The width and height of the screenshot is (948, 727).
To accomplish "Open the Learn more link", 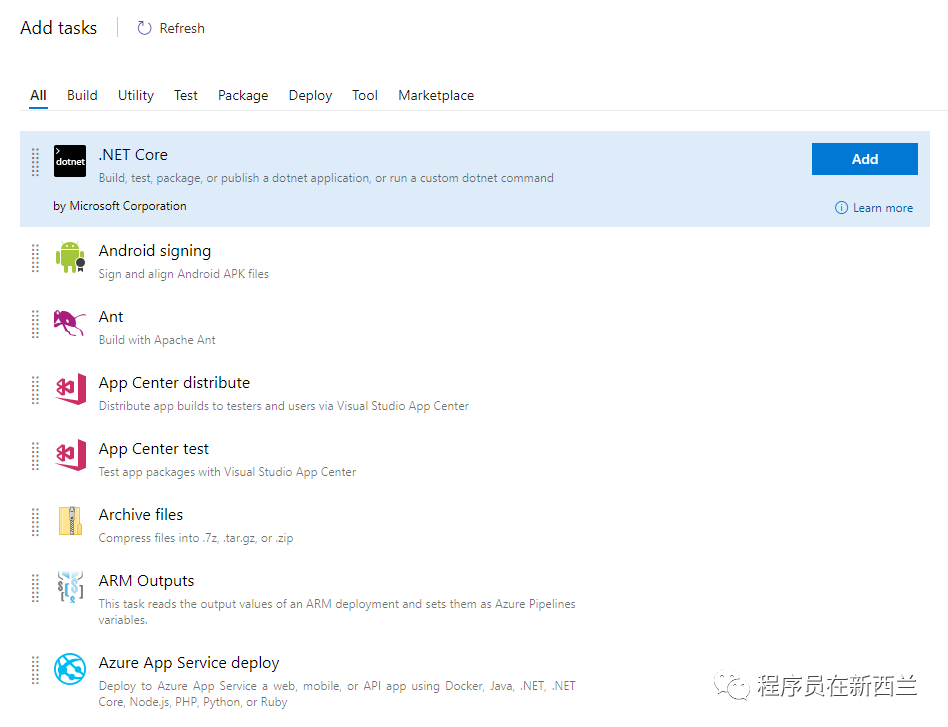I will click(883, 208).
